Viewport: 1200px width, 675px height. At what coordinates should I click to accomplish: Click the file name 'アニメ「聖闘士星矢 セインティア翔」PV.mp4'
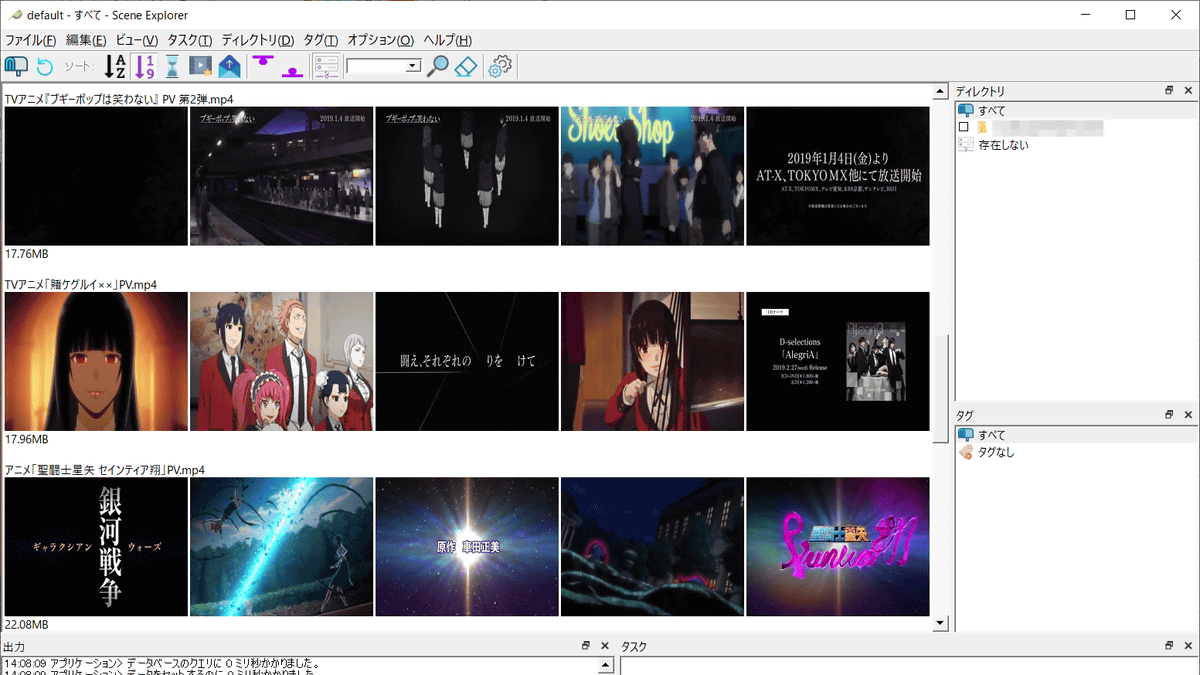tap(105, 470)
